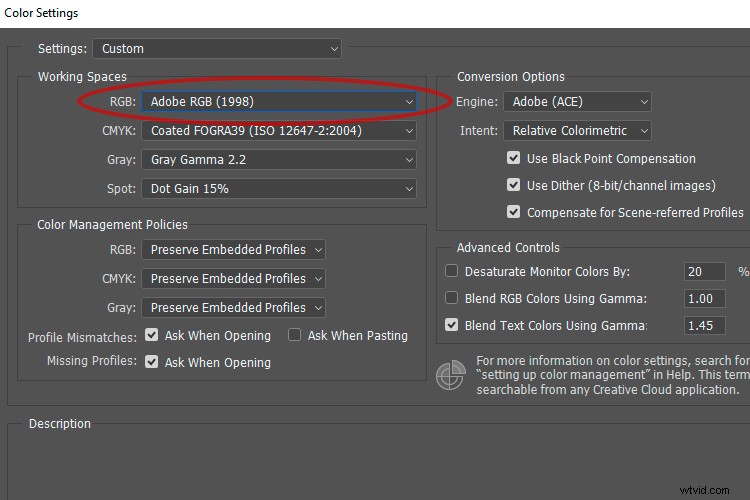Screen dimensions: 750x500
Task: Toggle Profile Mismatches Ask When Opening checkbox
Action: coord(152,335)
